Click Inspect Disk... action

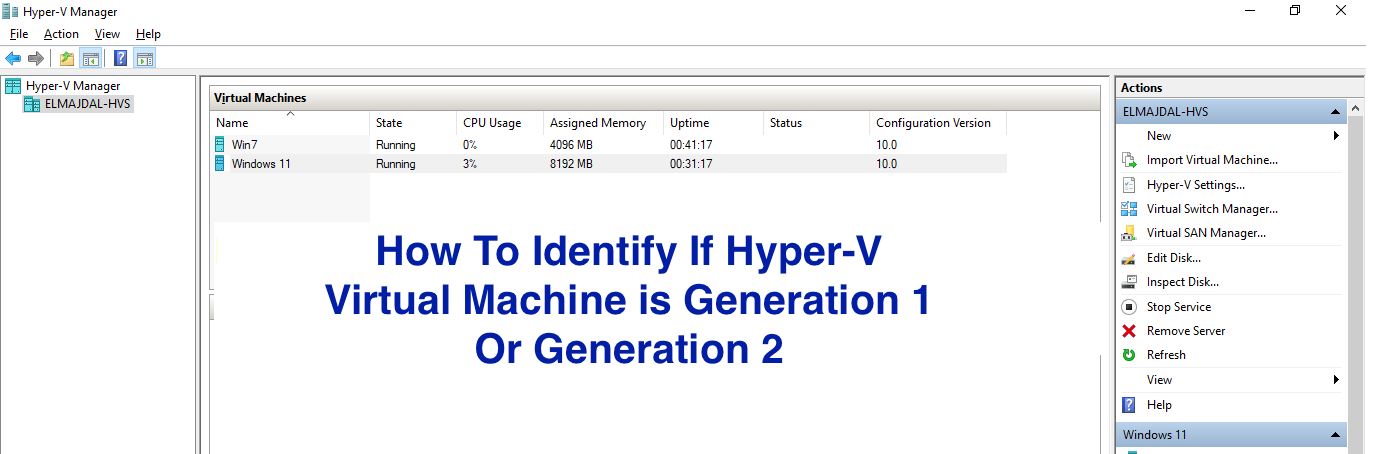coord(1183,282)
